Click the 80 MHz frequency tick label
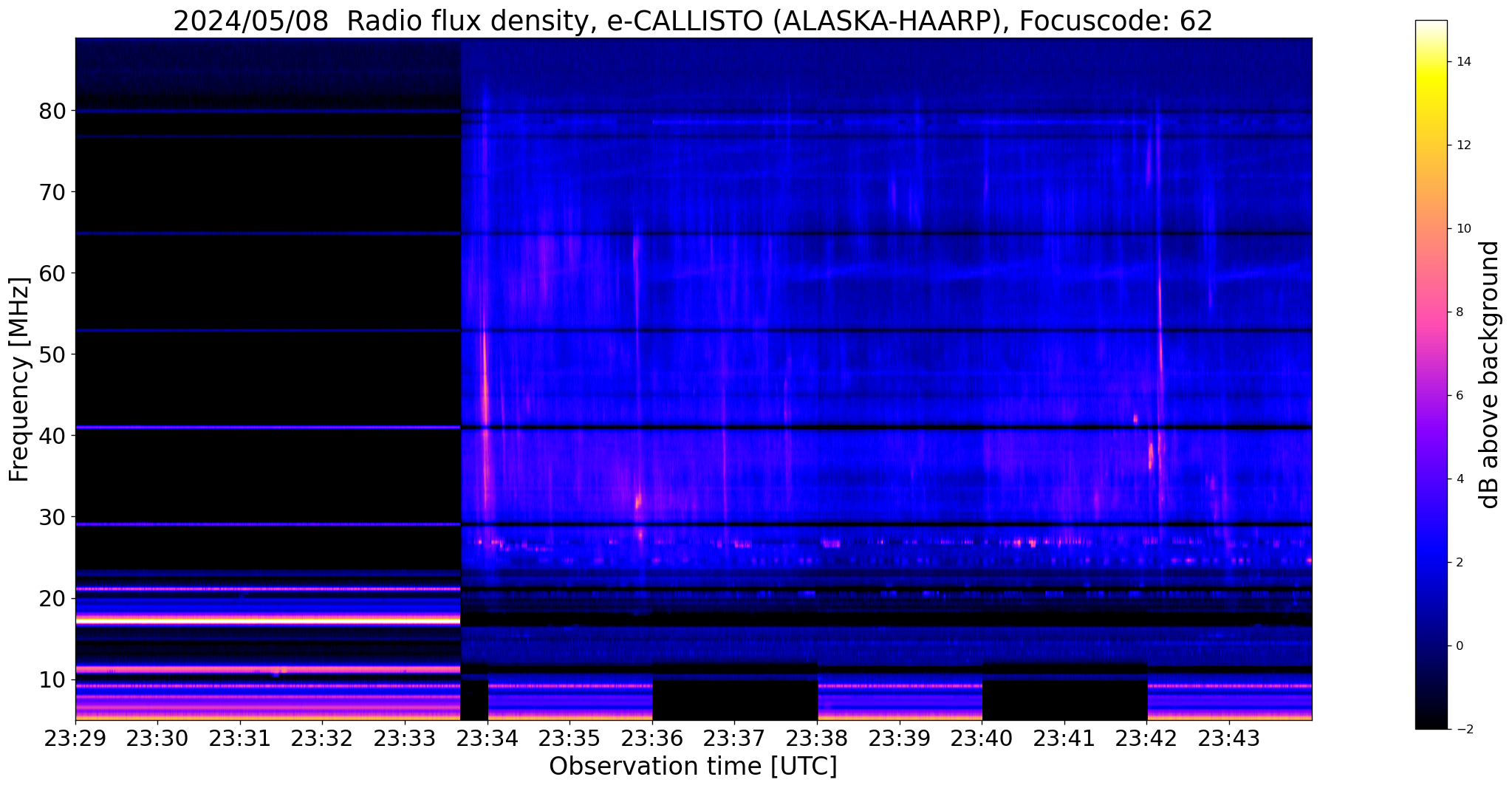 [x=52, y=111]
